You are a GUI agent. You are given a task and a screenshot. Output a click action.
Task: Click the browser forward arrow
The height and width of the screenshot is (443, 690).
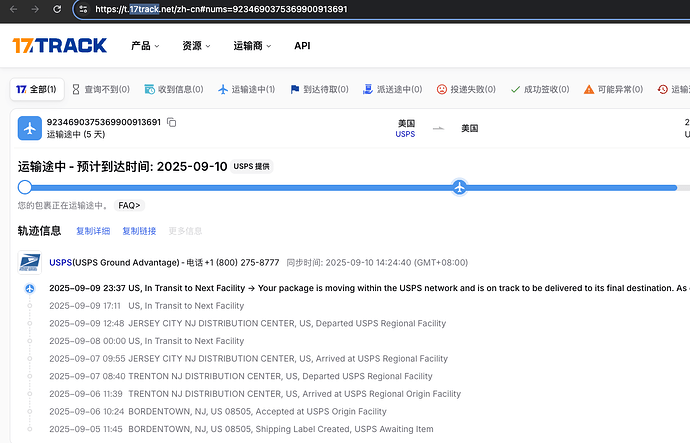coord(35,9)
